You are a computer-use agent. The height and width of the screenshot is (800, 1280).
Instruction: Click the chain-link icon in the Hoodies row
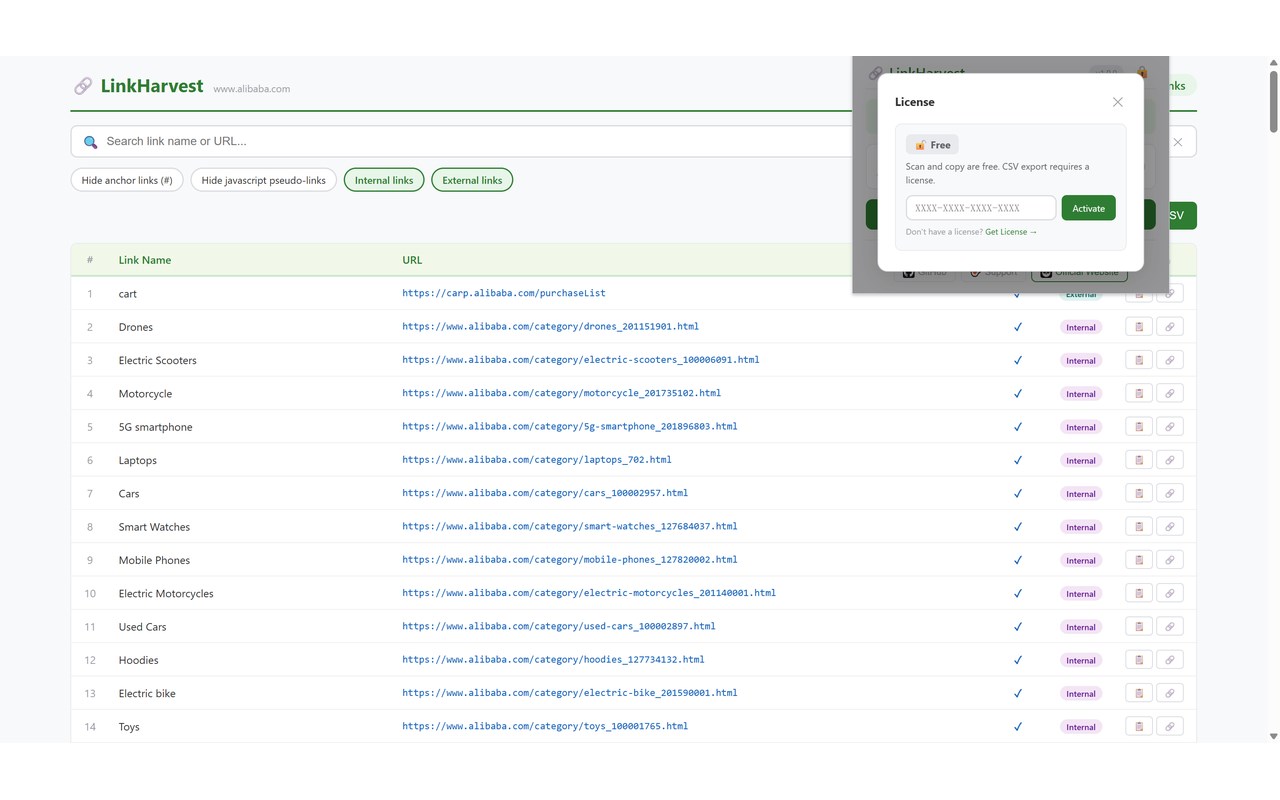click(x=1170, y=660)
